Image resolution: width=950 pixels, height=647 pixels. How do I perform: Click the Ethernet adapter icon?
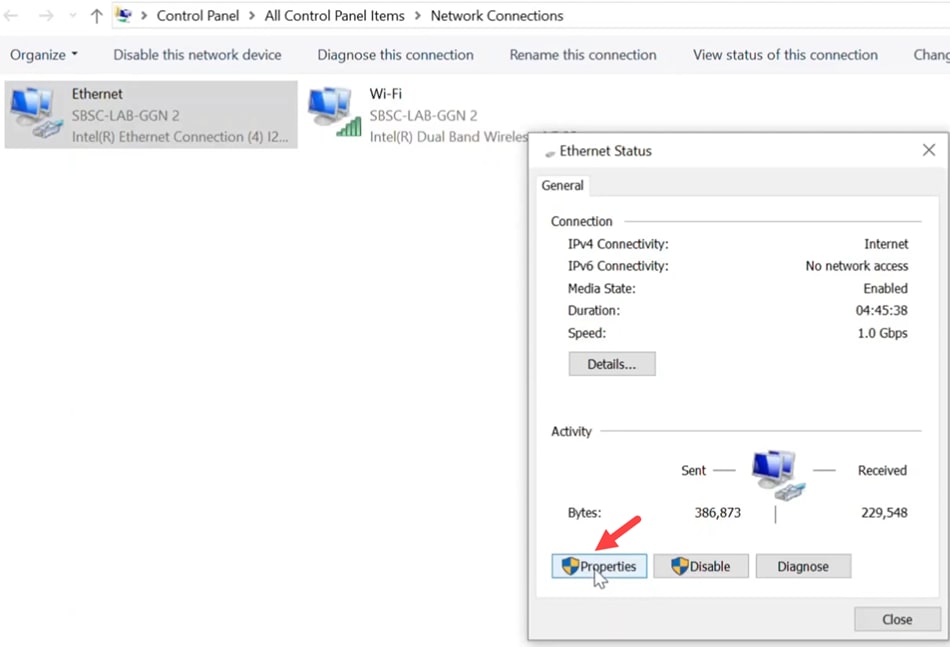click(36, 114)
